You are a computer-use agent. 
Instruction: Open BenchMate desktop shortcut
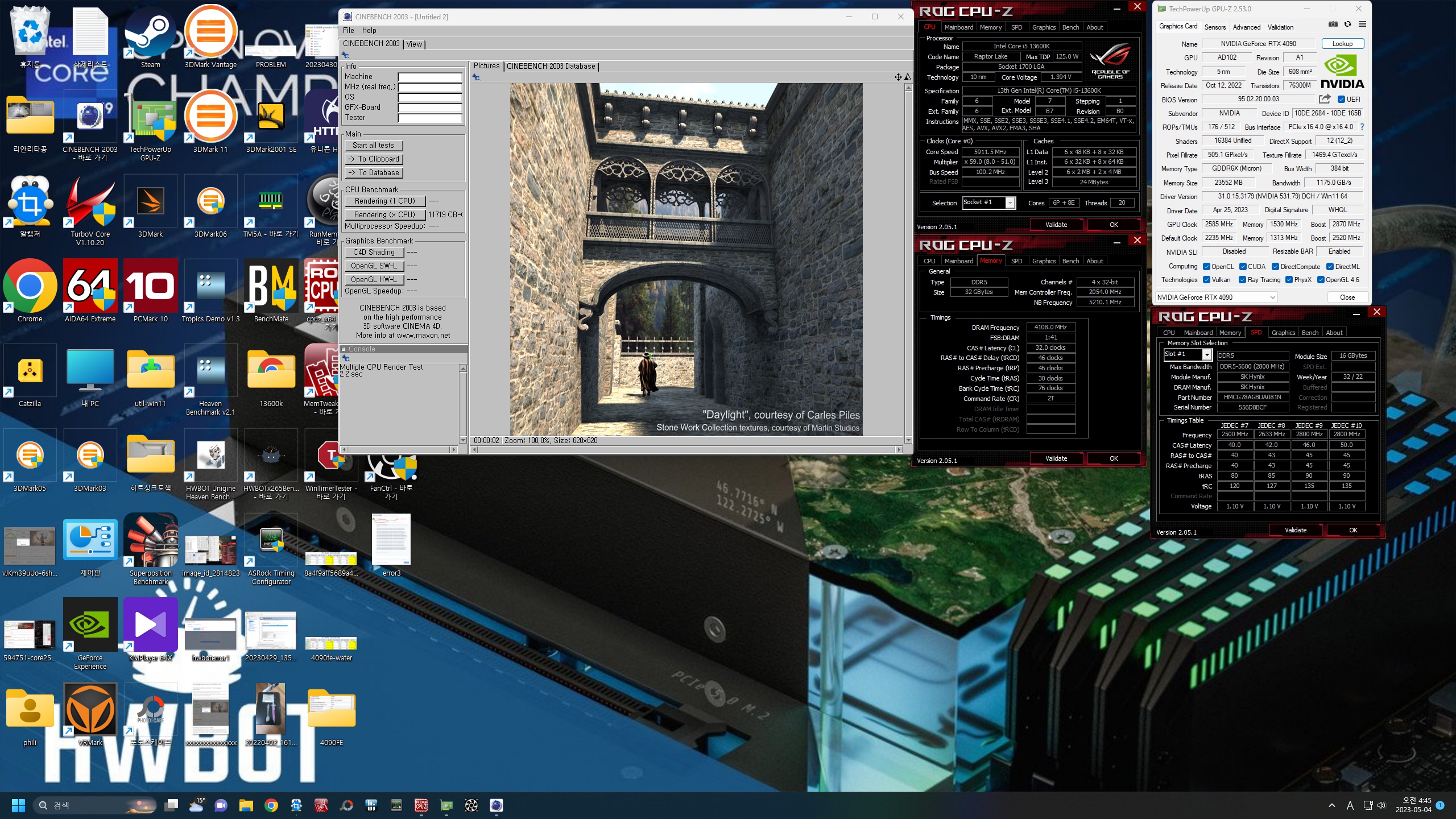(271, 290)
